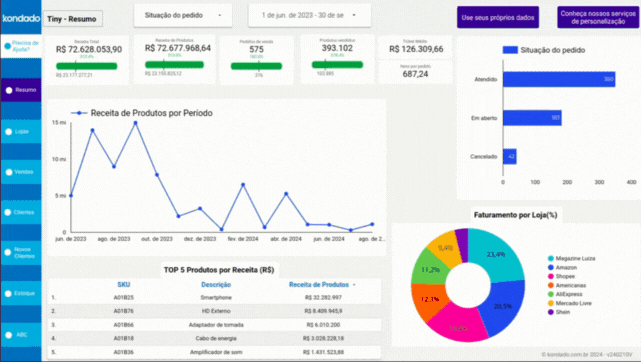Switch to Clientes page
641x362 pixels.
[21, 212]
